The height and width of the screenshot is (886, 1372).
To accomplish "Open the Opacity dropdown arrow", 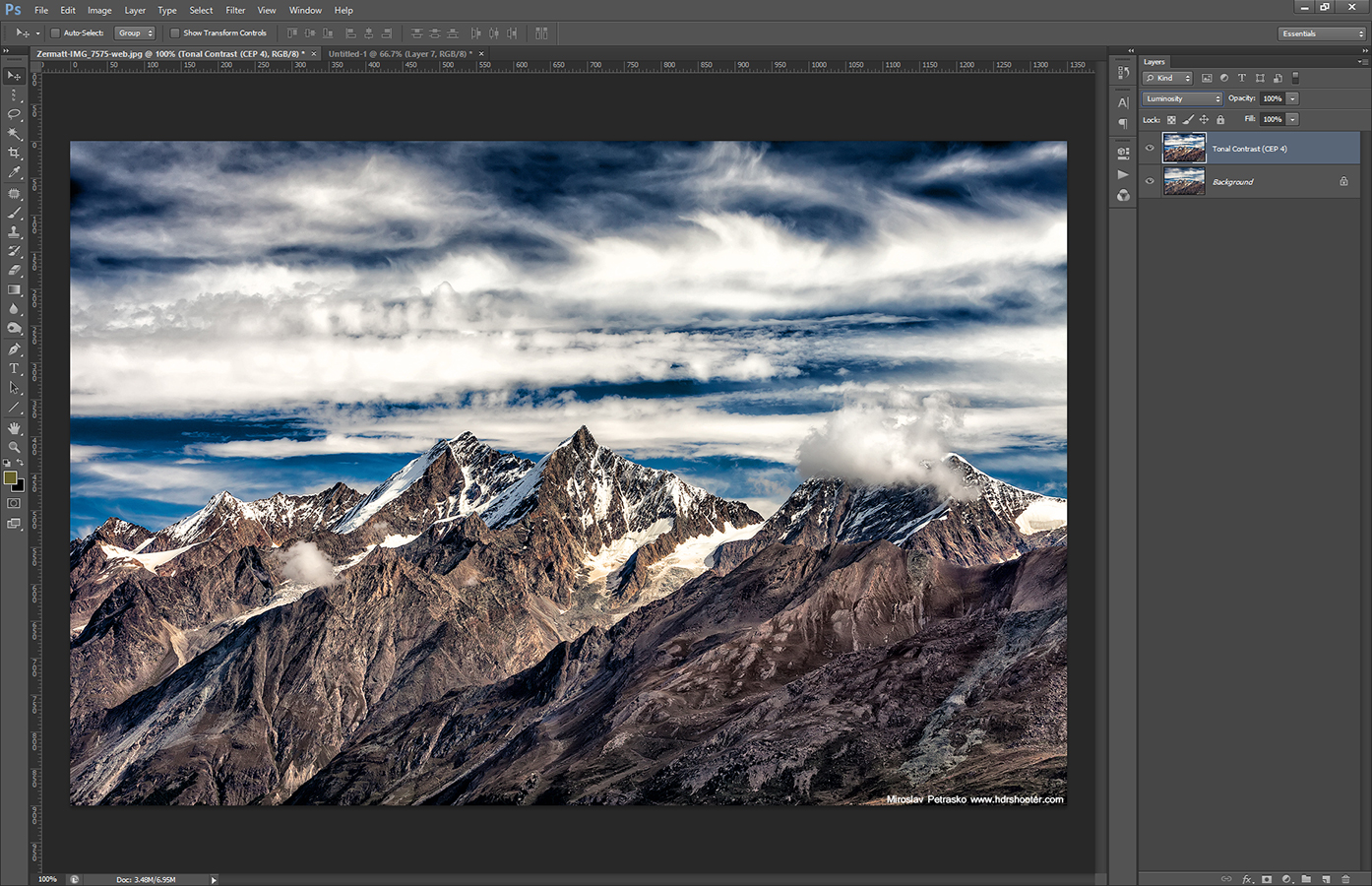I will tap(1292, 97).
